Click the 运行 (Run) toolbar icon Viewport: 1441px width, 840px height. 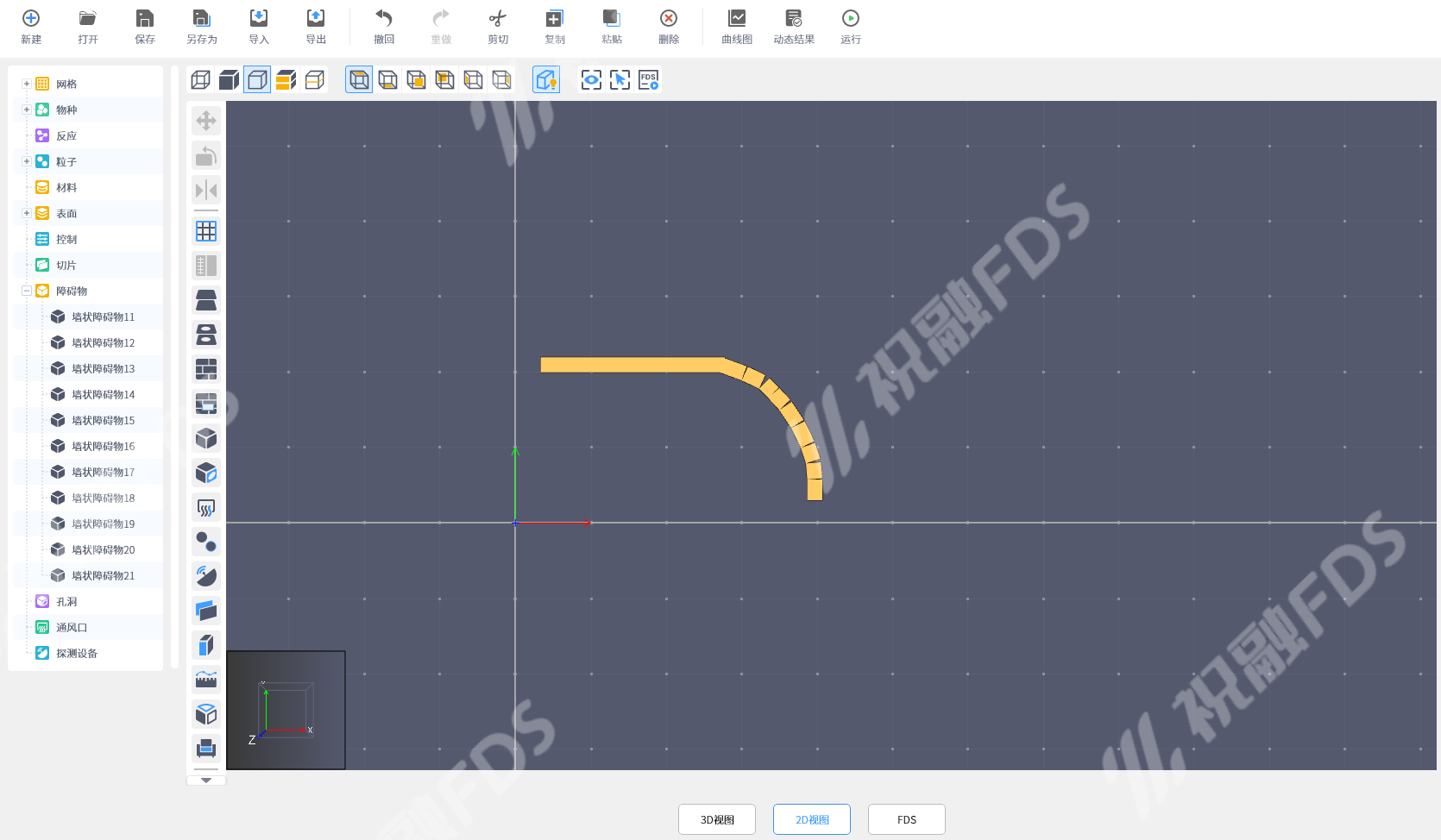click(850, 27)
